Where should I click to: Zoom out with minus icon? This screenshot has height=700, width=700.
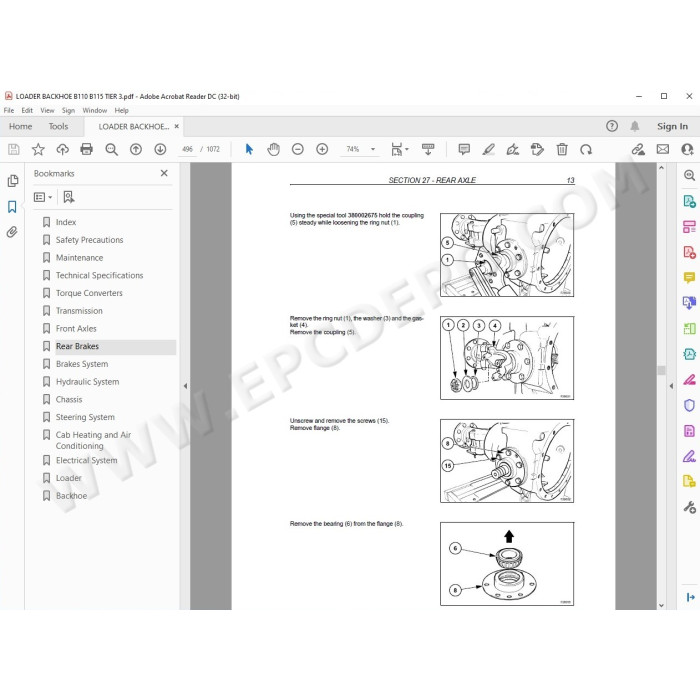(298, 149)
